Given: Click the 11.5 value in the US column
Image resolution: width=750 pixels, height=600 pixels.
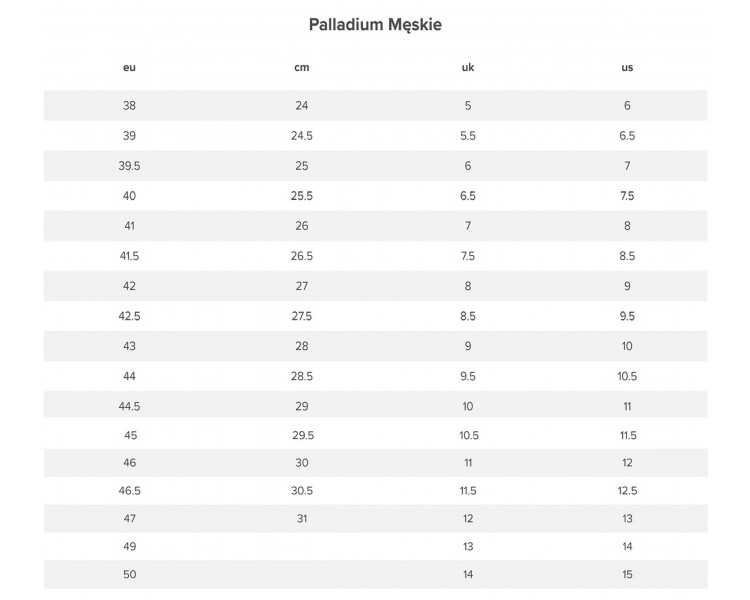Looking at the screenshot, I should click(627, 436).
